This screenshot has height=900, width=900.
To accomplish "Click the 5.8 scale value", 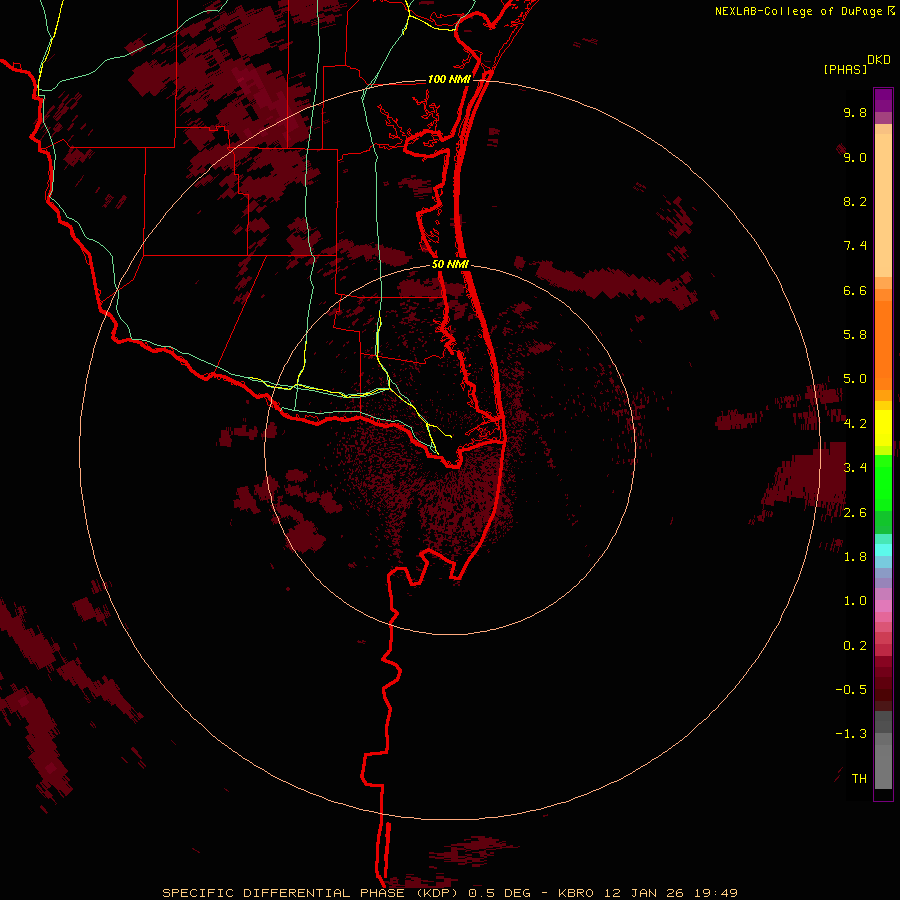I will pyautogui.click(x=855, y=335).
